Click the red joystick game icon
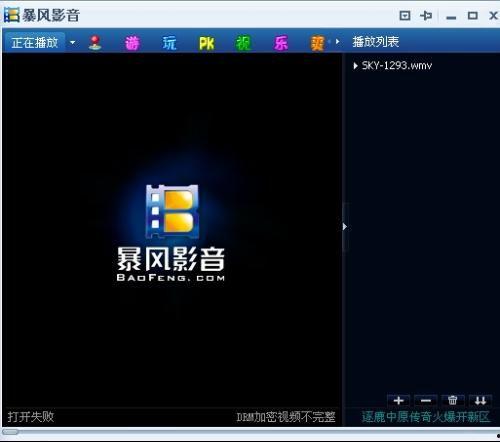500x442 pixels. (x=95, y=43)
